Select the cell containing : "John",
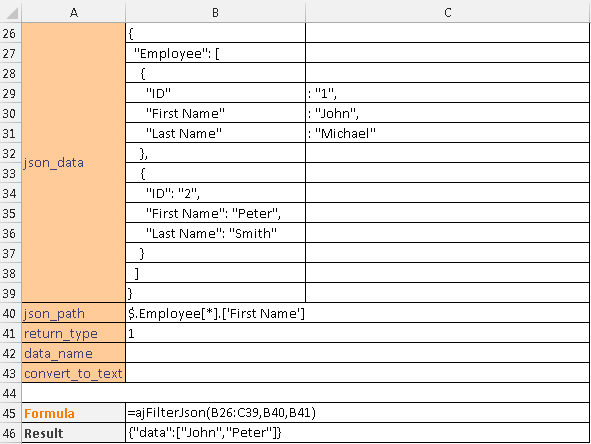The height and width of the screenshot is (444, 591). point(448,113)
